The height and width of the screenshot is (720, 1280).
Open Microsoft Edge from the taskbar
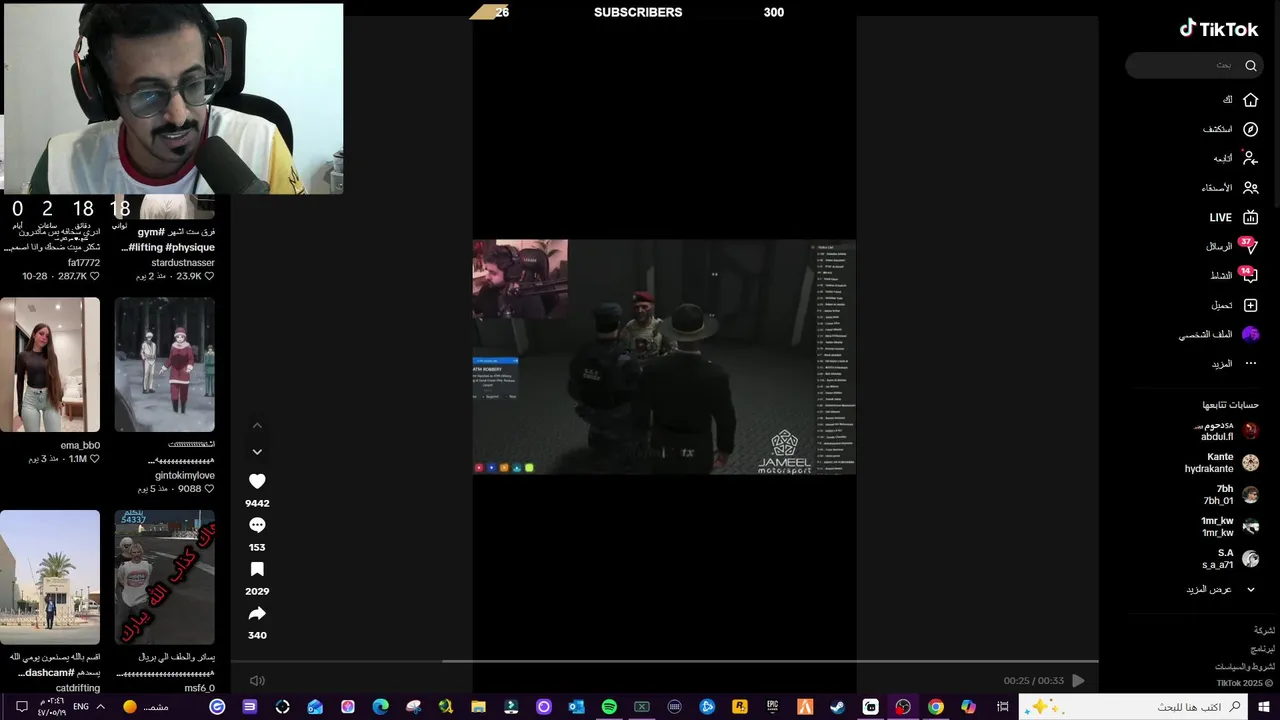[x=380, y=707]
